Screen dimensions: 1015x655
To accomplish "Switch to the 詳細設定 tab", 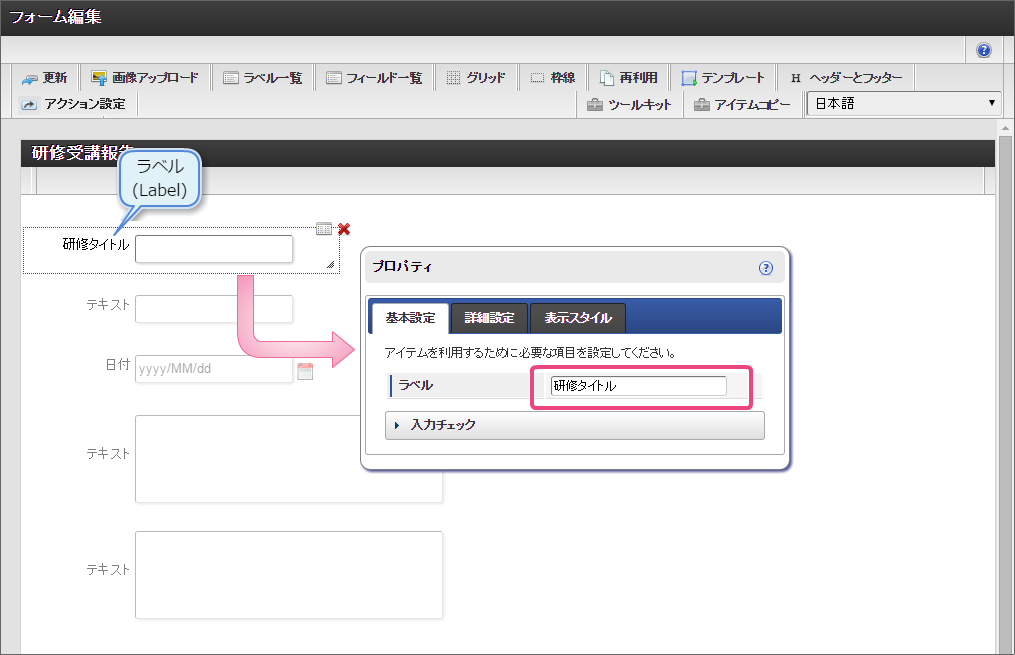I will tap(489, 318).
